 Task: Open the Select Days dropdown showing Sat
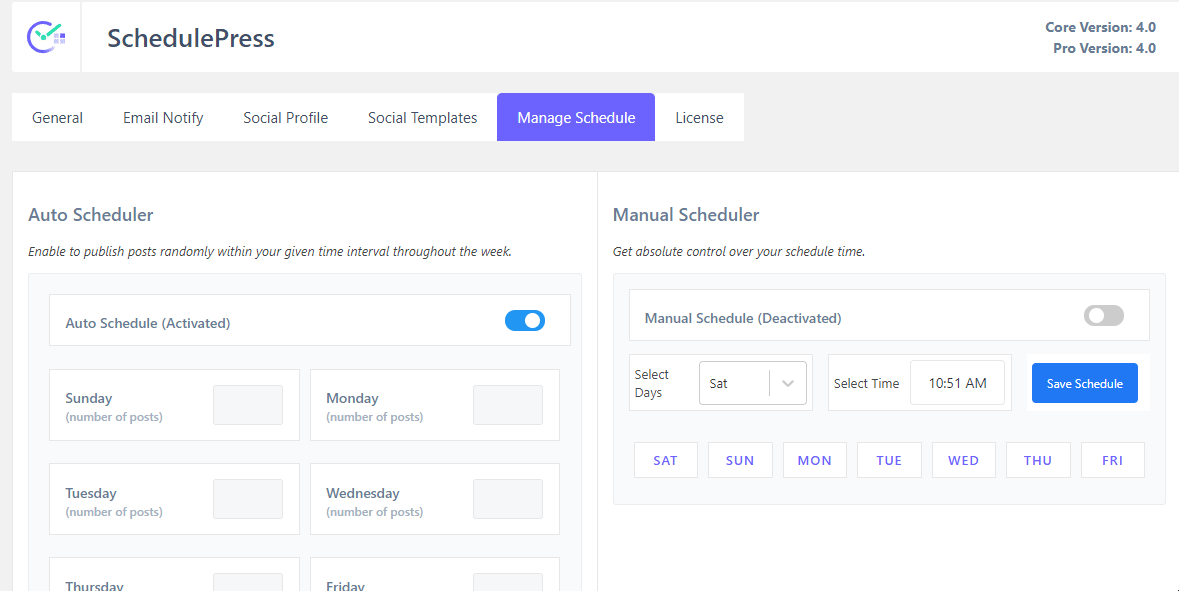[x=753, y=383]
